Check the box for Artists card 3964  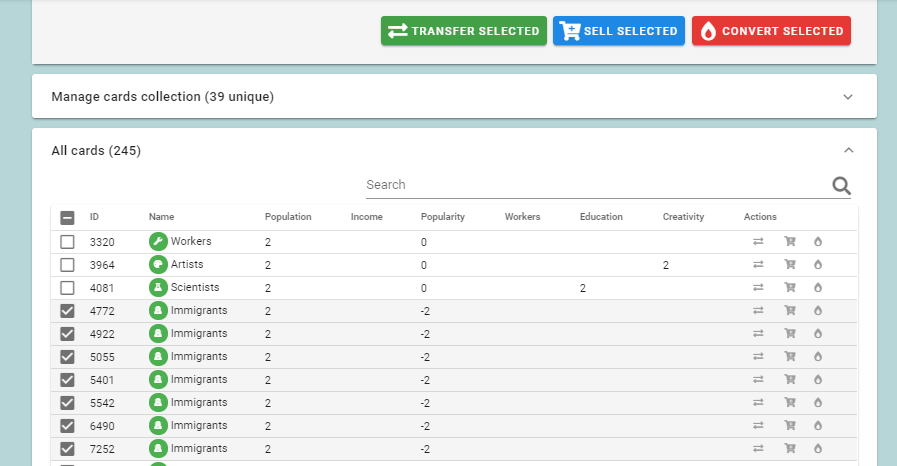pyautogui.click(x=68, y=265)
